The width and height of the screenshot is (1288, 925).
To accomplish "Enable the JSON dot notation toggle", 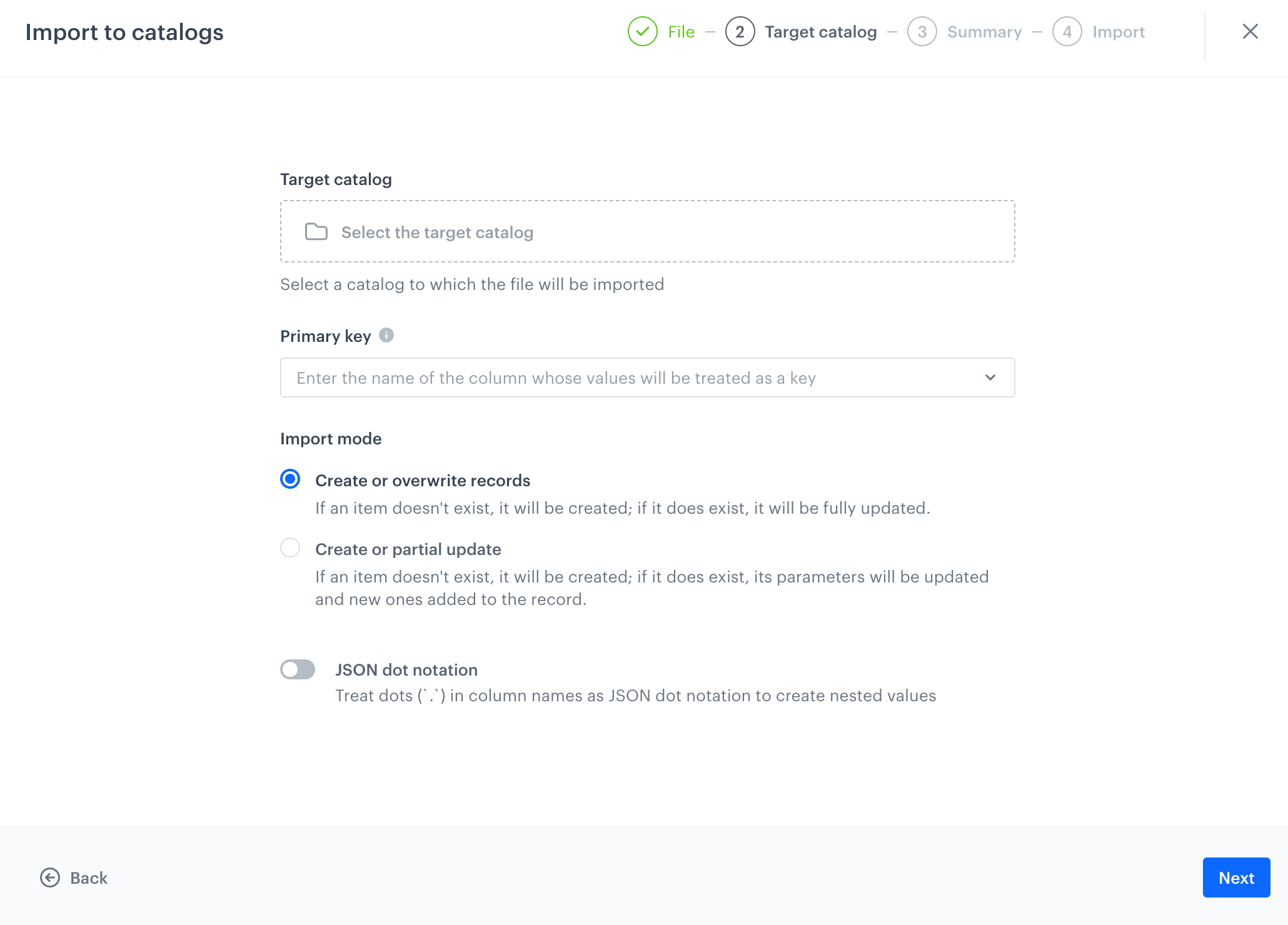I will tap(298, 669).
